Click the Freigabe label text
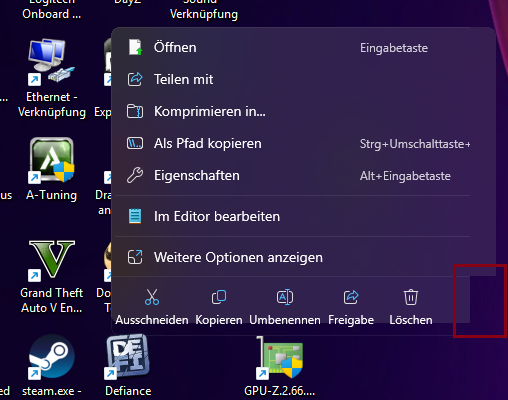Viewport: 508px width, 400px height. [x=351, y=320]
